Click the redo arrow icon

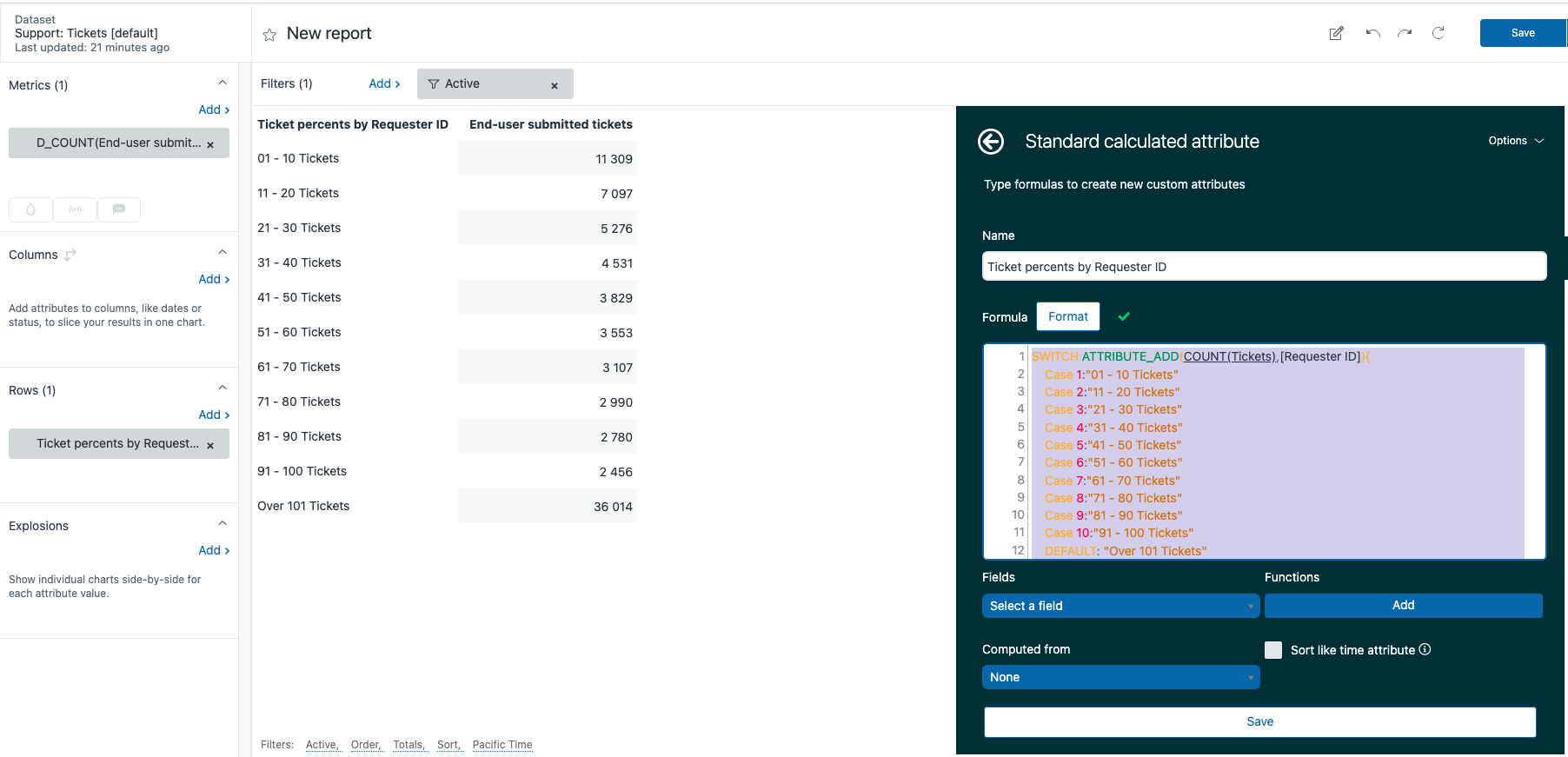click(x=1405, y=33)
